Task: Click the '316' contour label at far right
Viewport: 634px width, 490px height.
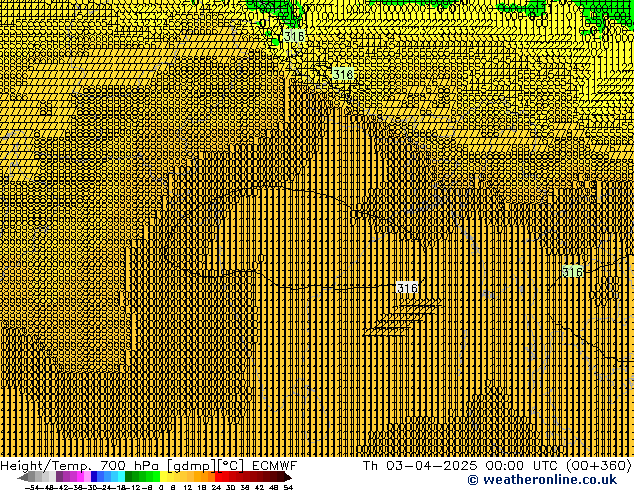Action: pos(573,272)
